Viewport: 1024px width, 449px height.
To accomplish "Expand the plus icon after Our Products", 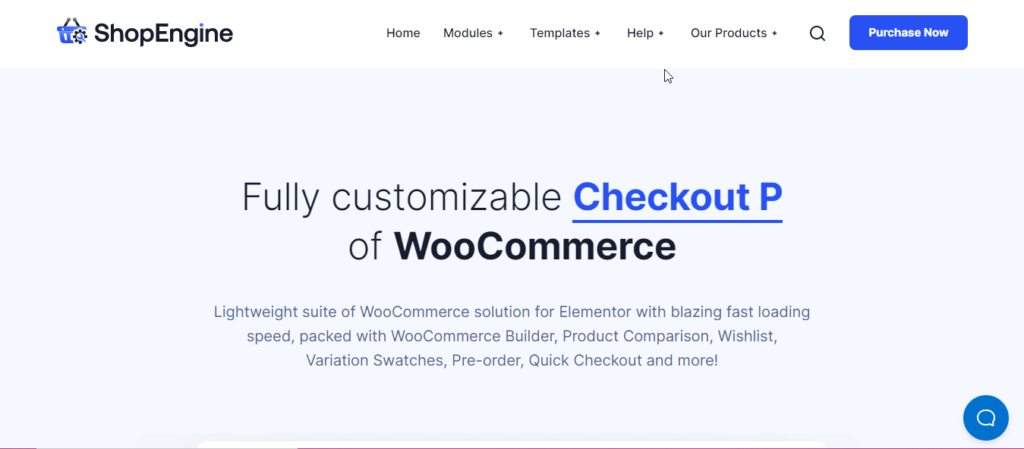I will click(x=775, y=33).
